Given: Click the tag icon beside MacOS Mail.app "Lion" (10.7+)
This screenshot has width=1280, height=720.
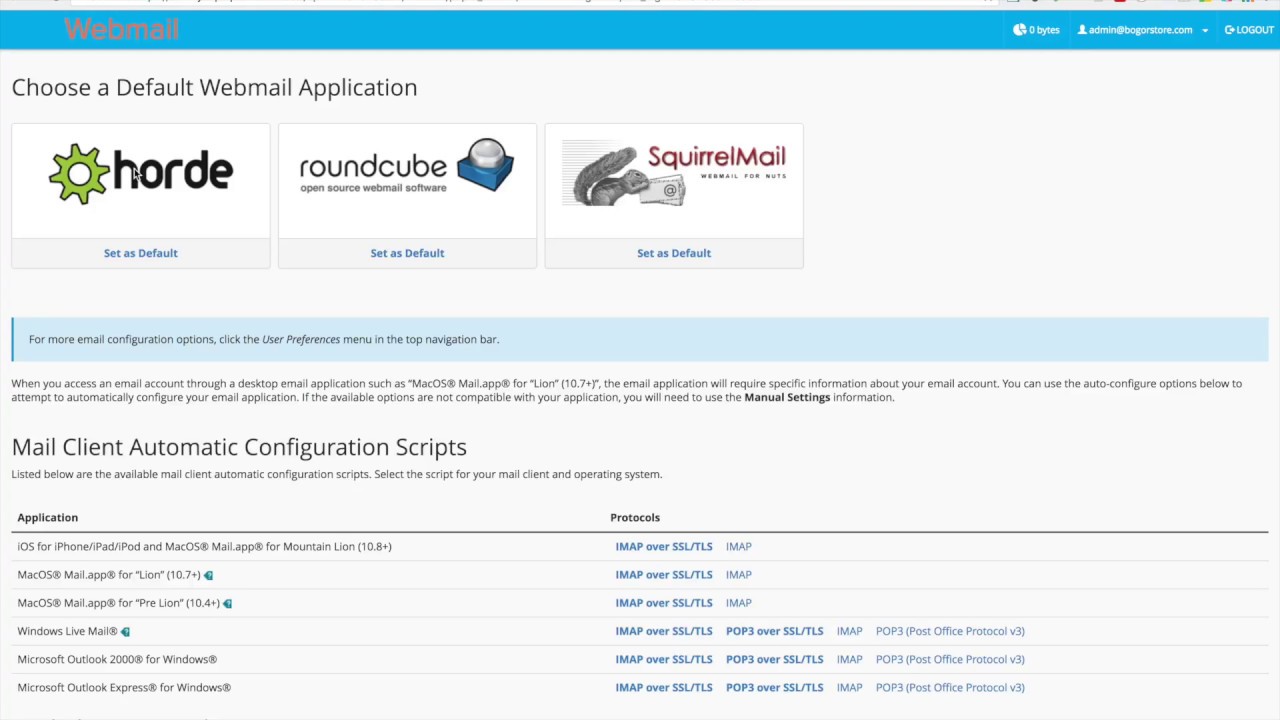Looking at the screenshot, I should point(208,575).
